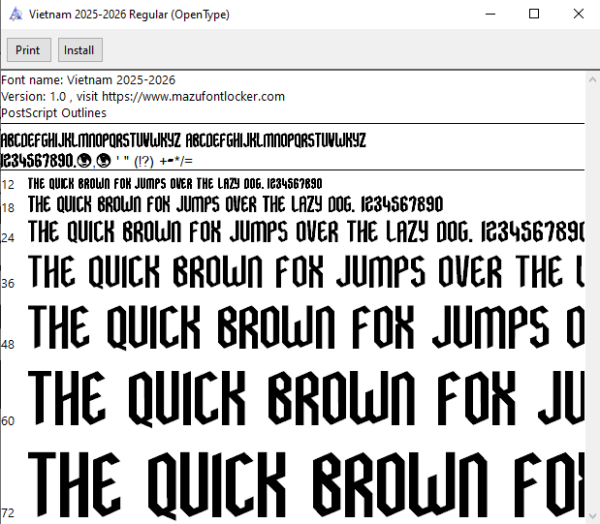Click the 60 point size label
Viewport: 600px width, 524px height.
tap(8, 421)
